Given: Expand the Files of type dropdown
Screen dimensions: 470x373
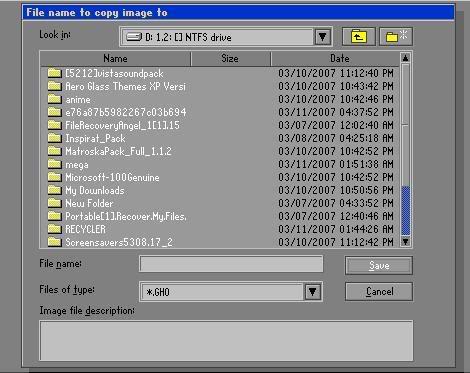Looking at the screenshot, I should click(x=312, y=292).
